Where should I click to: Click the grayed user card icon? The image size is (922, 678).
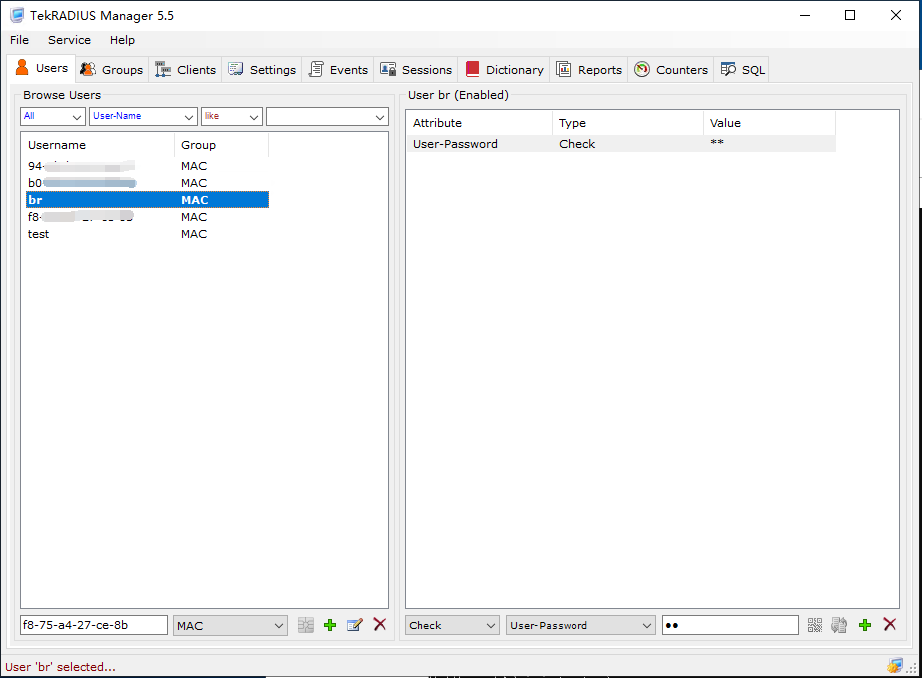(306, 625)
